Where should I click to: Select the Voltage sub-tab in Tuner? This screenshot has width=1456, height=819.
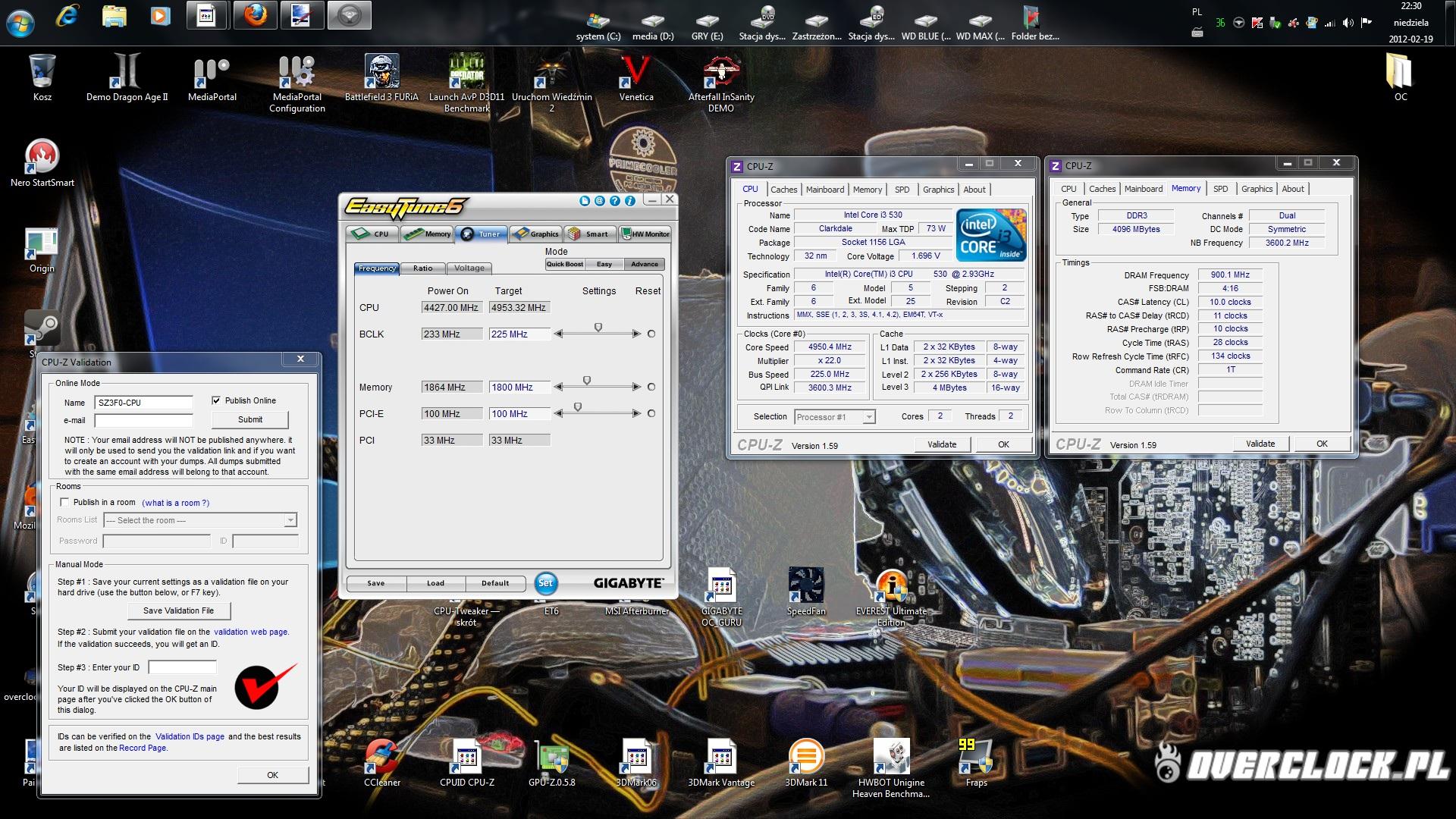tap(469, 268)
